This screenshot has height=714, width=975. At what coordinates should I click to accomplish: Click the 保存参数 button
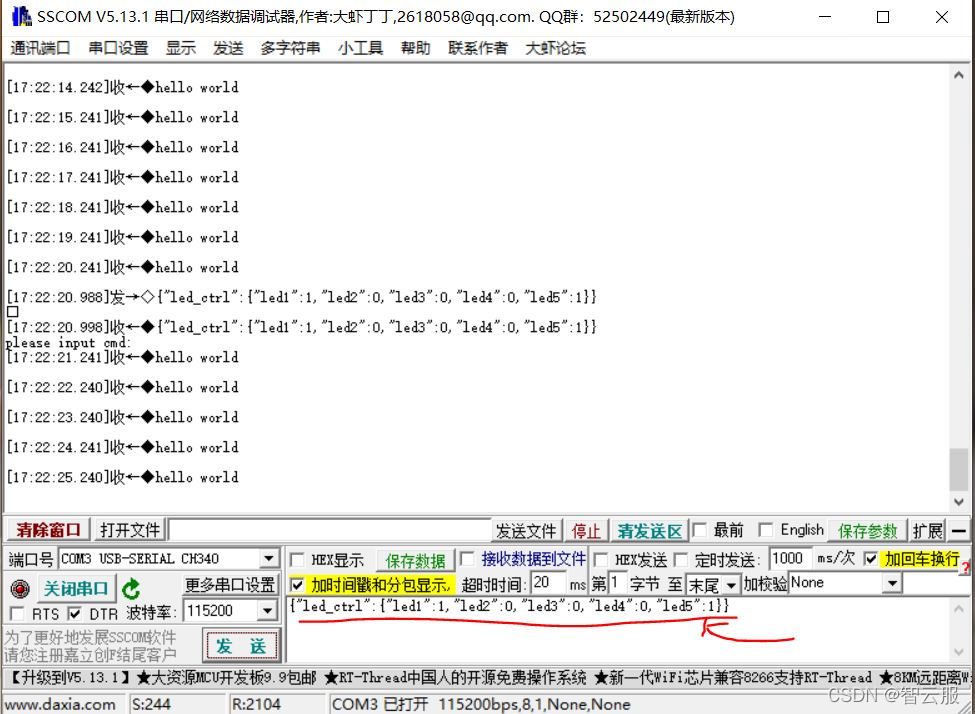click(867, 531)
